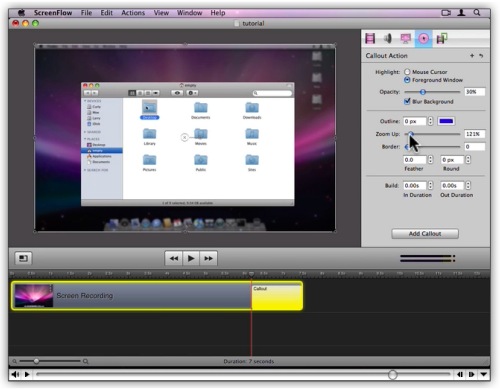Uncheck the Blur Background checkbox
The width and height of the screenshot is (500, 390).
(407, 101)
